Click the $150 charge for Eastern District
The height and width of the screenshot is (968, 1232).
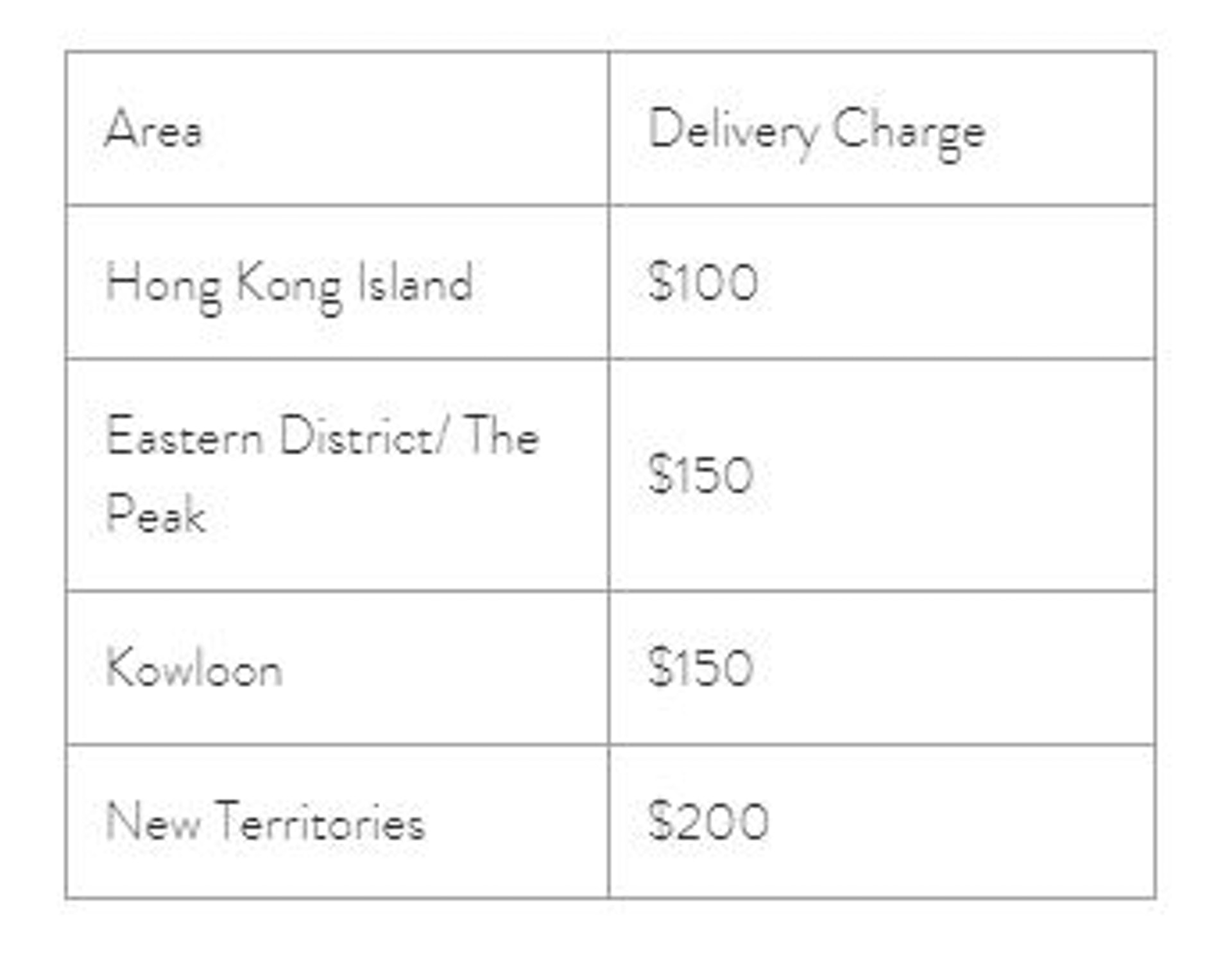700,474
